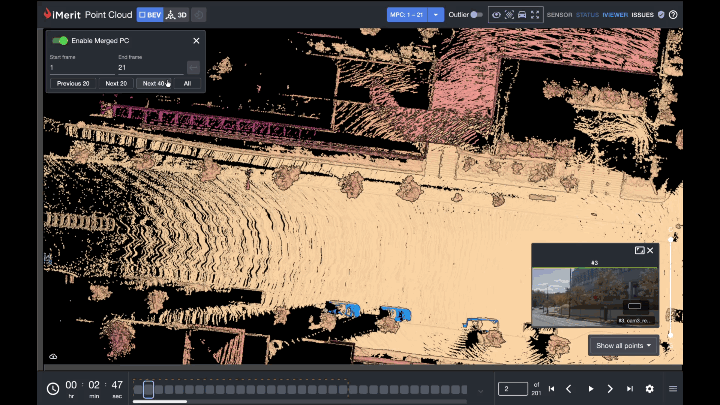This screenshot has width=720, height=405.
Task: Click the vertical zoom slider near right edge
Action: 671,287
